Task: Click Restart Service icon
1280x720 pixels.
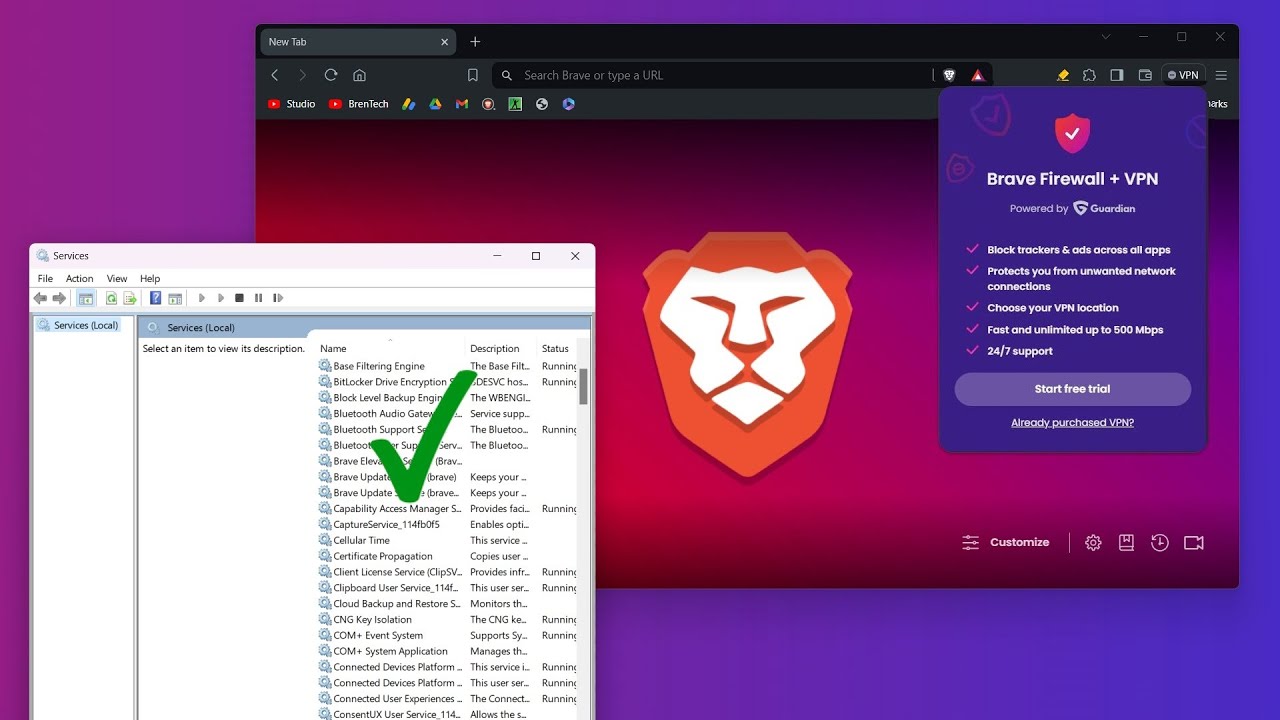Action: point(278,298)
